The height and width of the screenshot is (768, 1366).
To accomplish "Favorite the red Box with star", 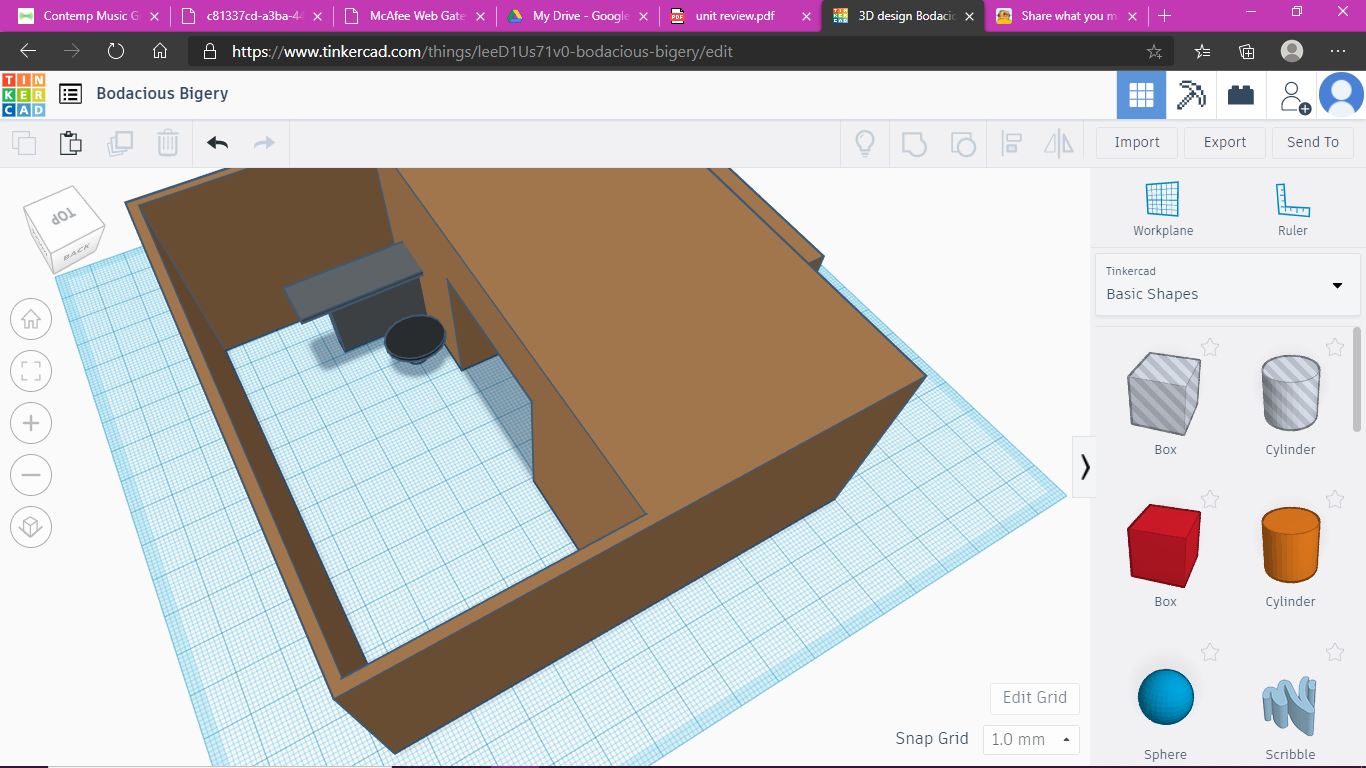I will [1210, 499].
